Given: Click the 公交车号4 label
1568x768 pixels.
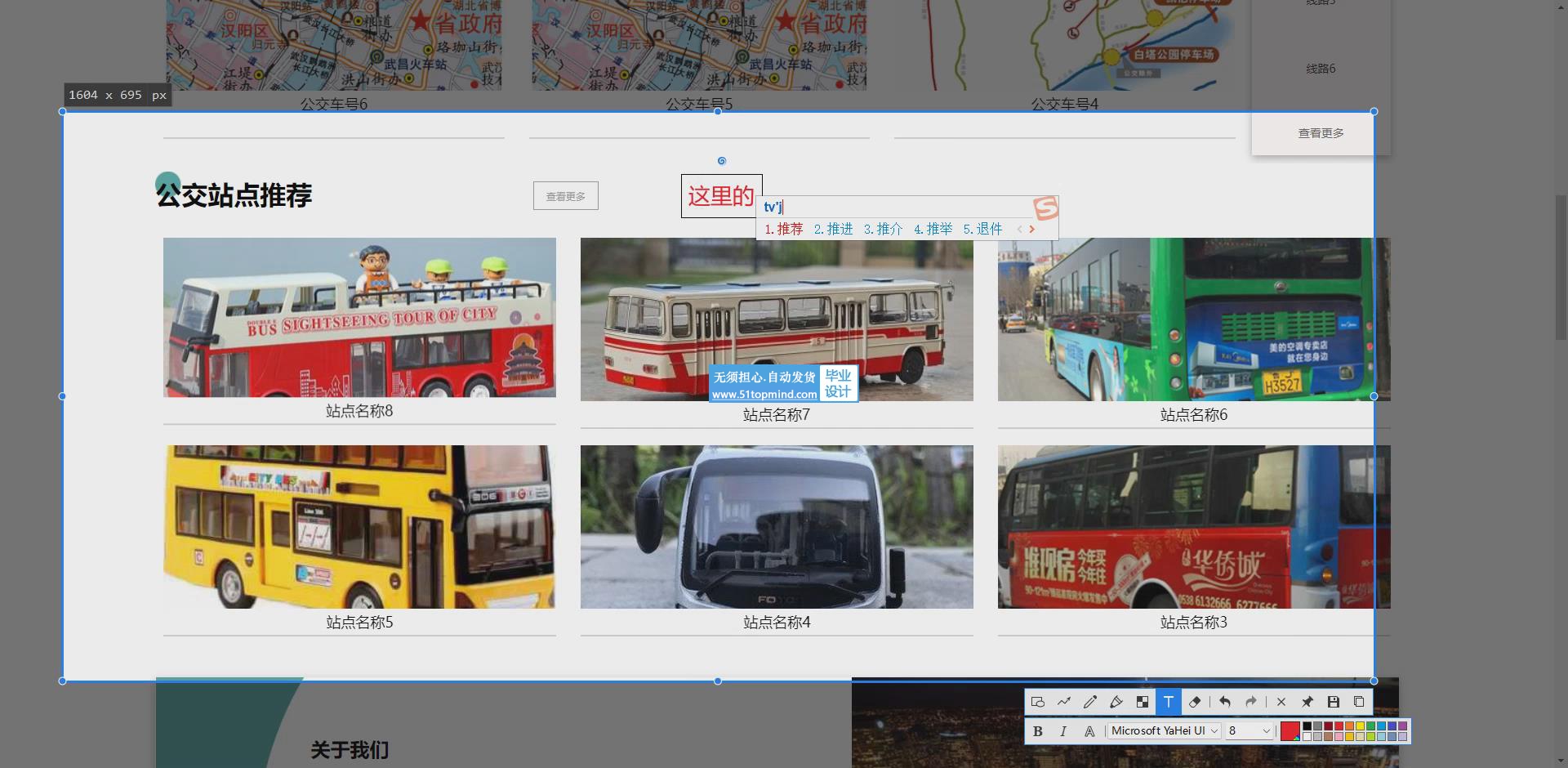Looking at the screenshot, I should (1065, 105).
